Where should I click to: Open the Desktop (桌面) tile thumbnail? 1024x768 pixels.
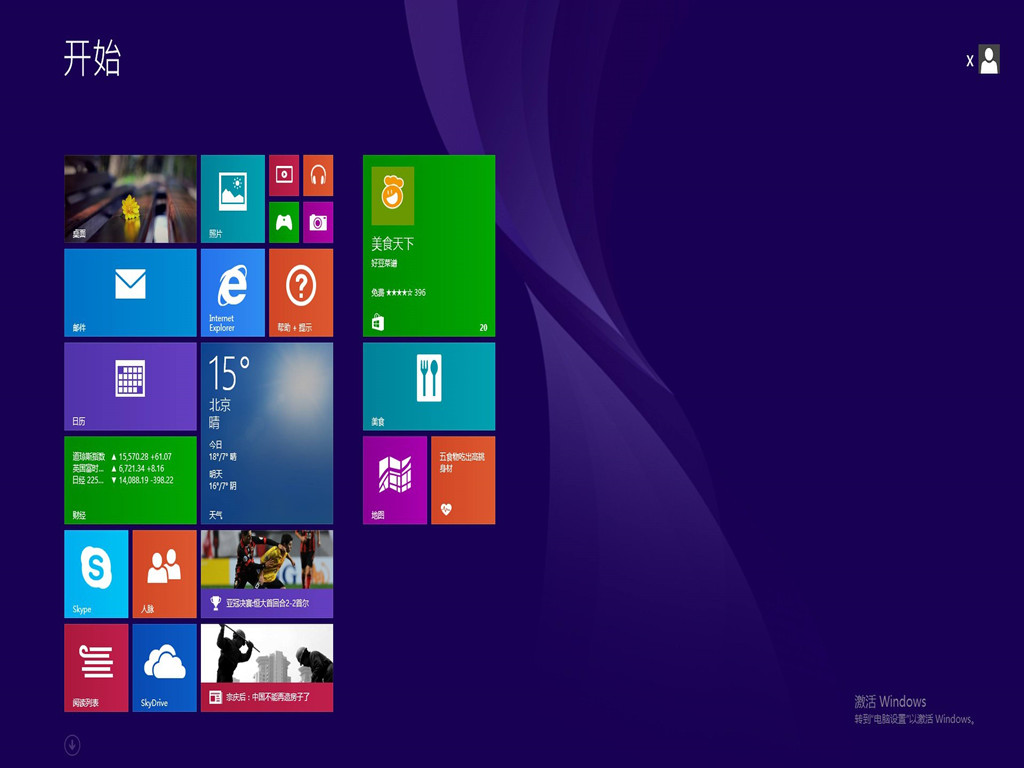130,198
